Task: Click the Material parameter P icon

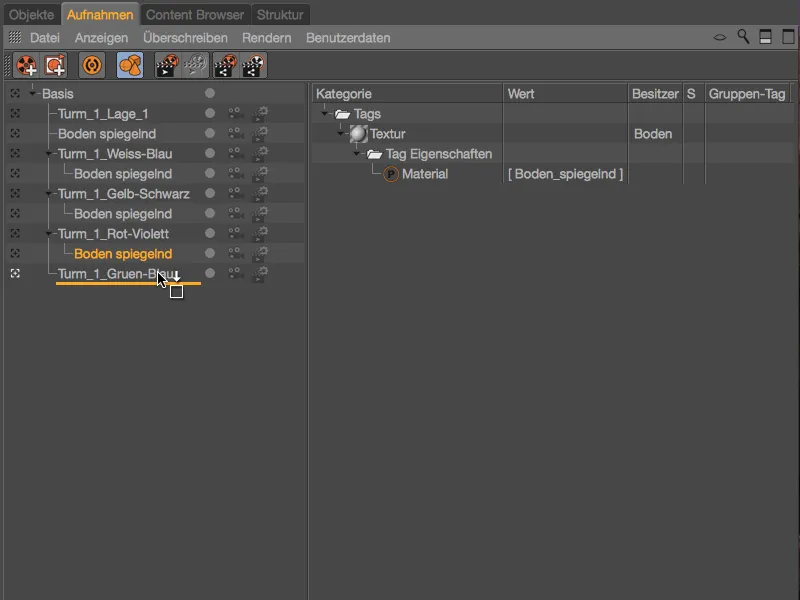Action: (391, 174)
